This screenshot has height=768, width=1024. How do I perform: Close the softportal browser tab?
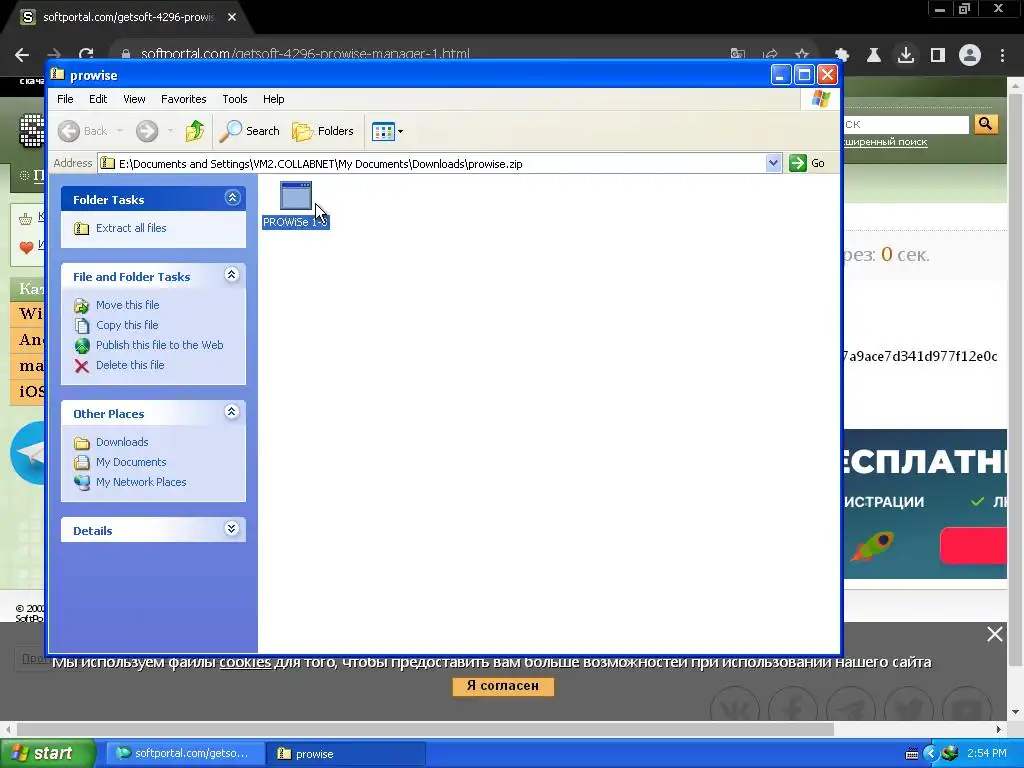pos(232,17)
